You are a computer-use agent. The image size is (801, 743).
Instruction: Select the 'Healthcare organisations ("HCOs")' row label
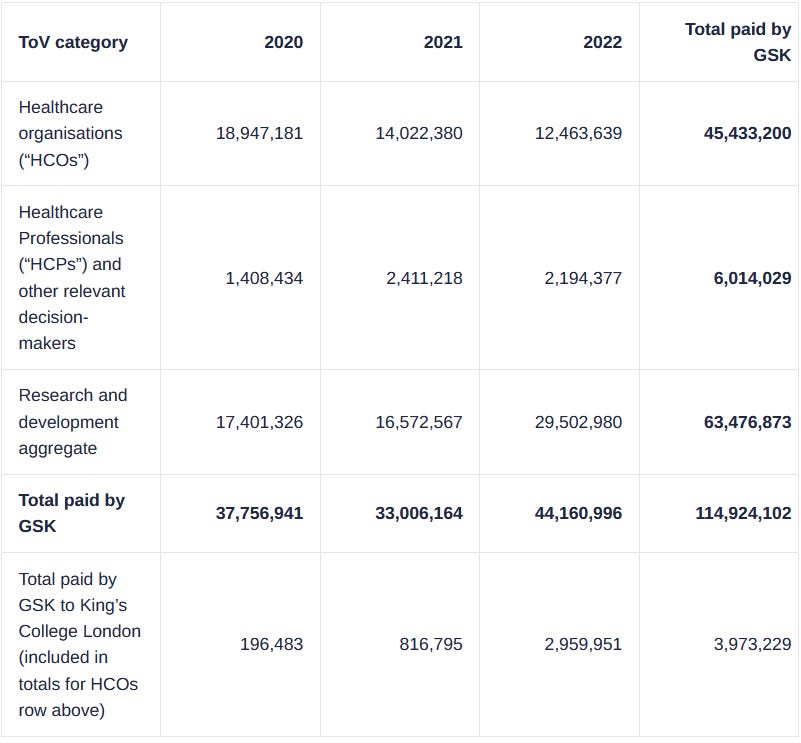point(70,133)
